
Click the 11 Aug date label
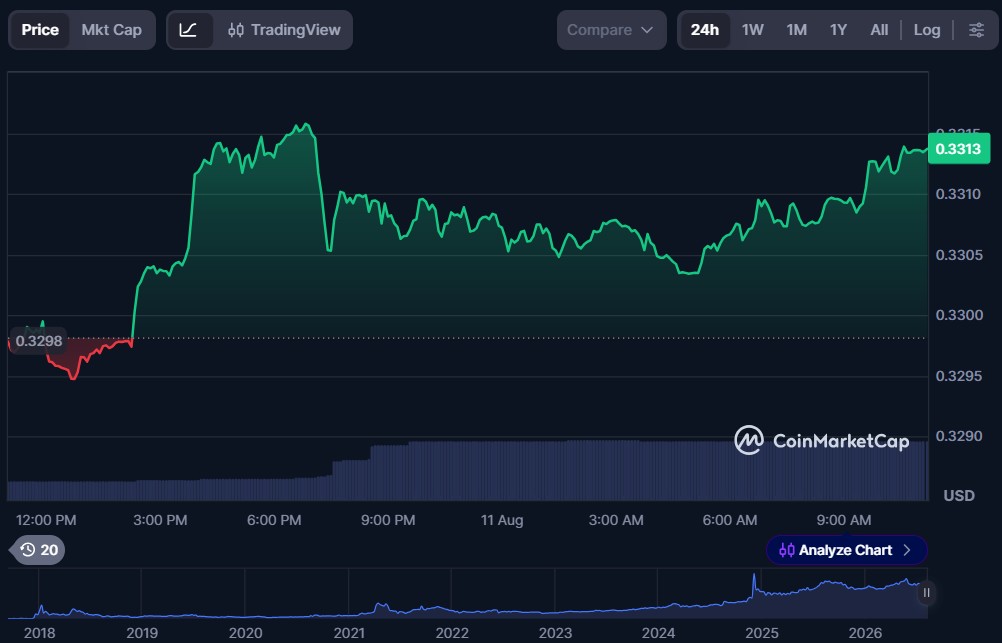click(502, 520)
